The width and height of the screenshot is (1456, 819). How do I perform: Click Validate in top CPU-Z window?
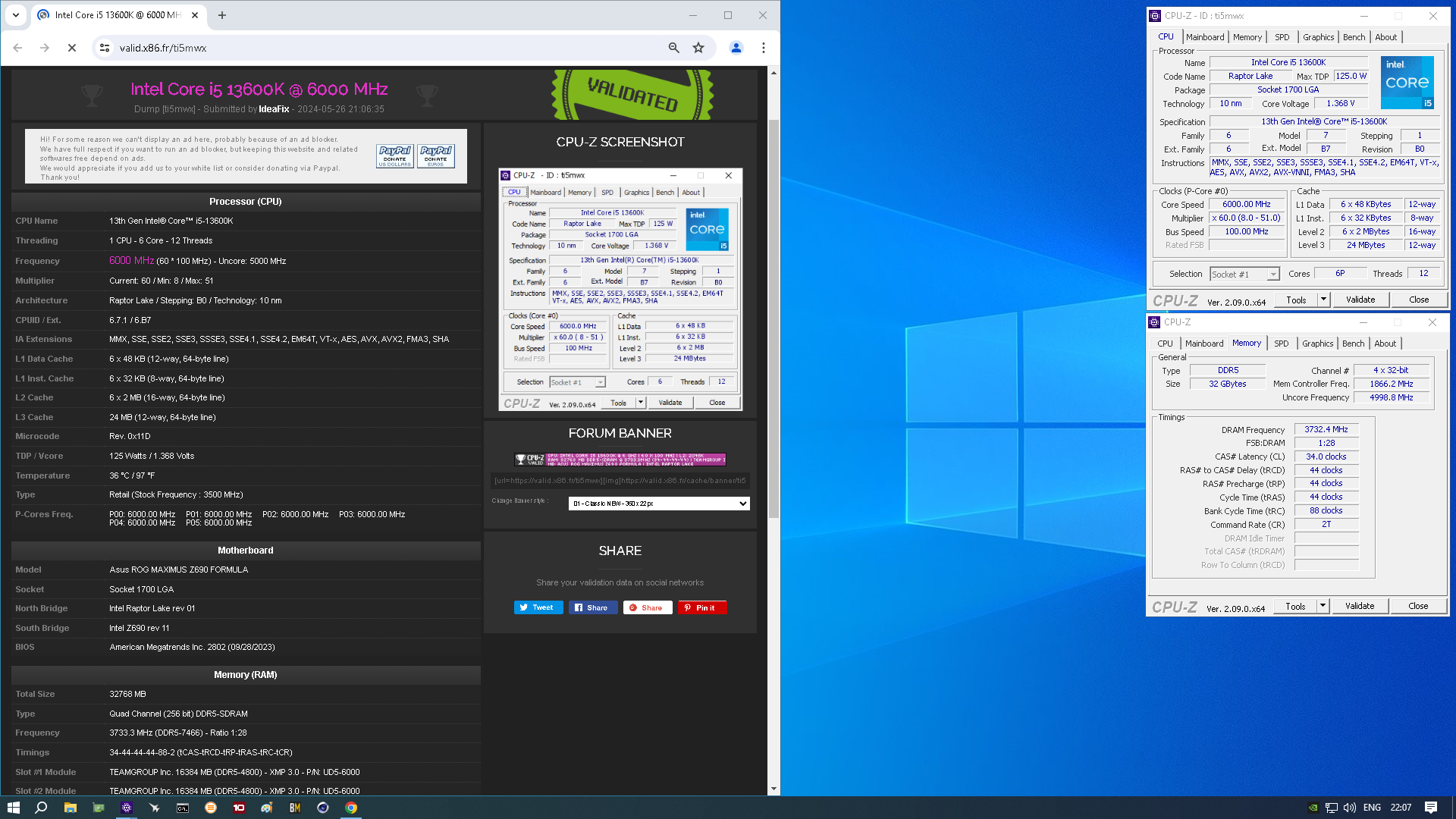[x=1360, y=300]
